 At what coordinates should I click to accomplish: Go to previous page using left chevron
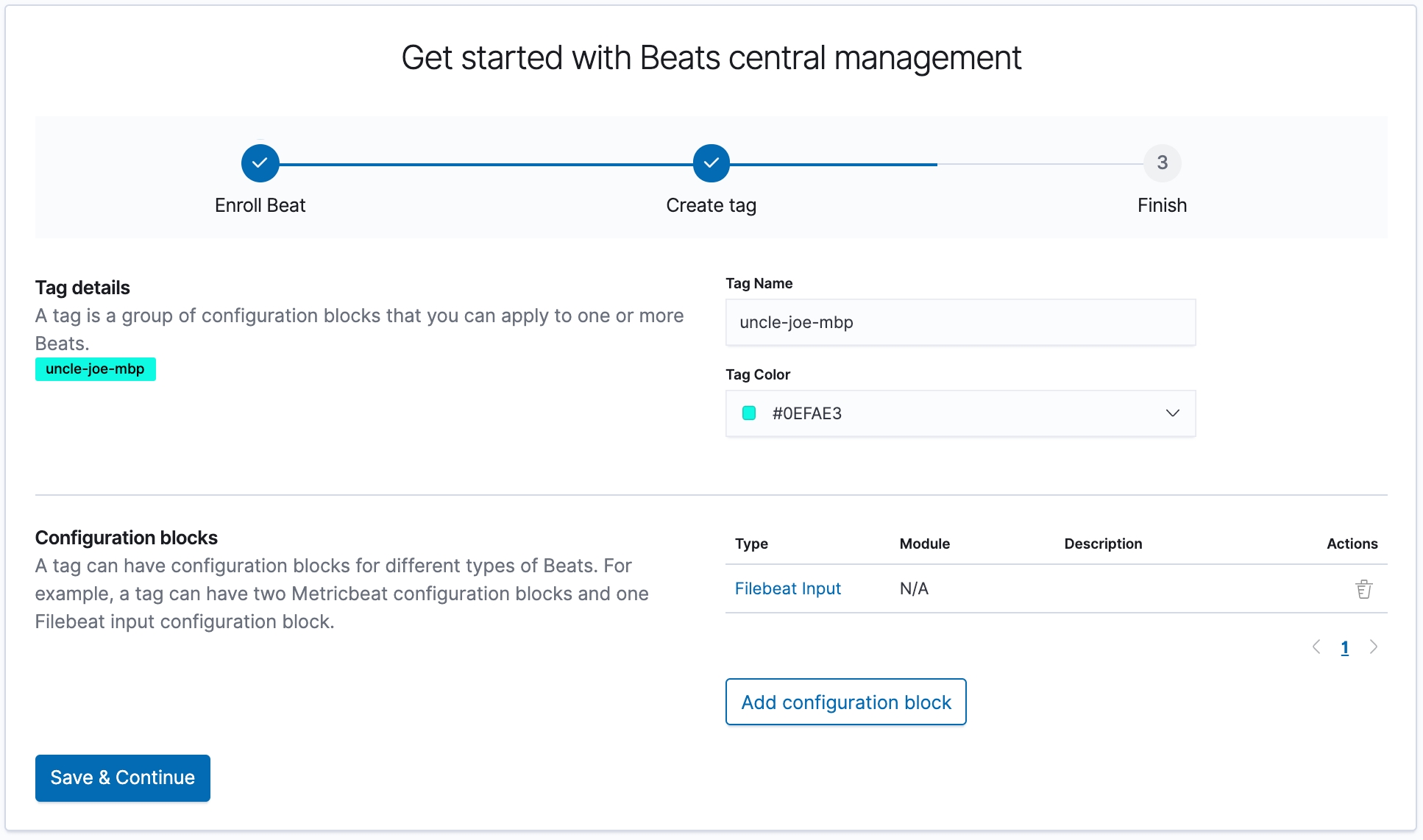coord(1316,647)
